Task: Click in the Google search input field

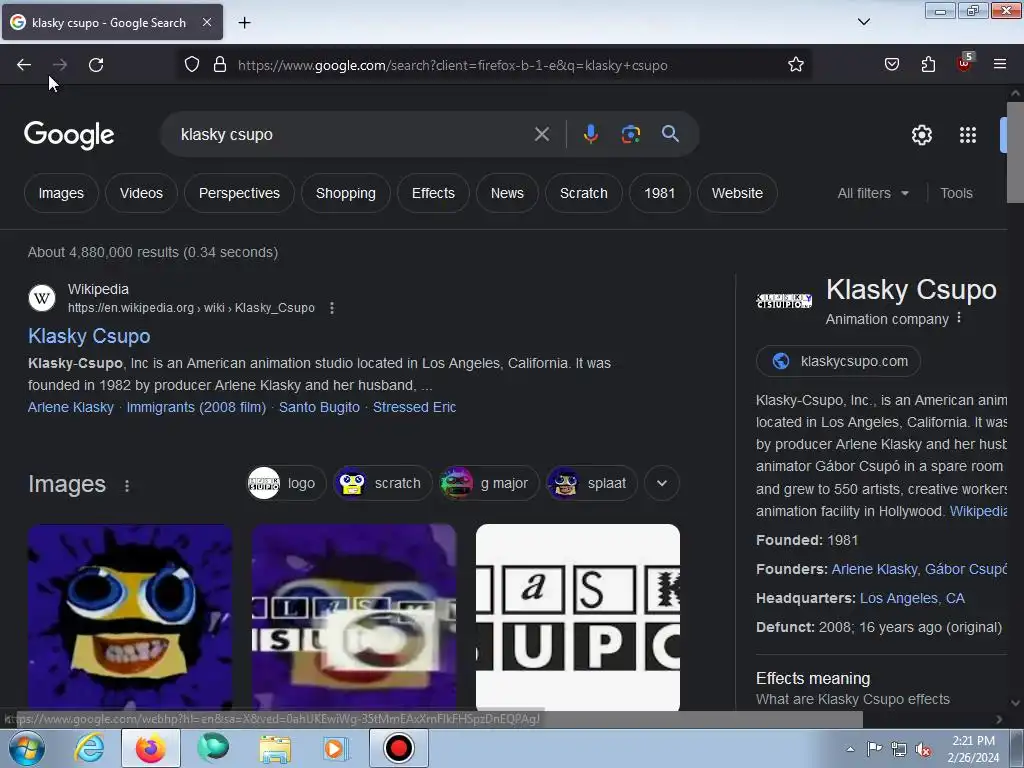Action: (353, 134)
